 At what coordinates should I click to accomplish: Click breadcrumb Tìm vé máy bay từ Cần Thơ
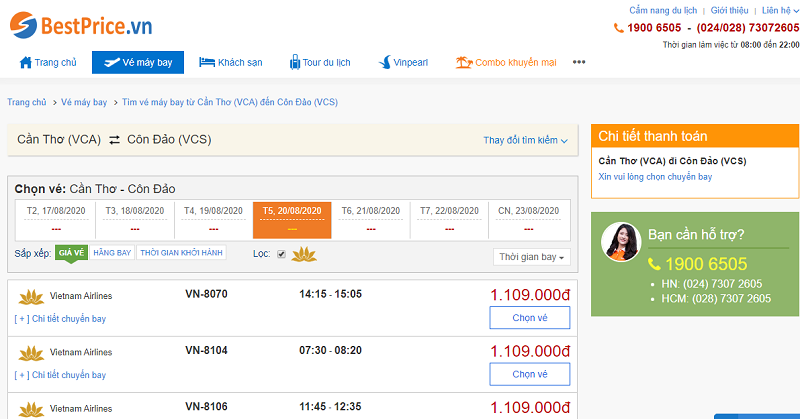click(230, 102)
